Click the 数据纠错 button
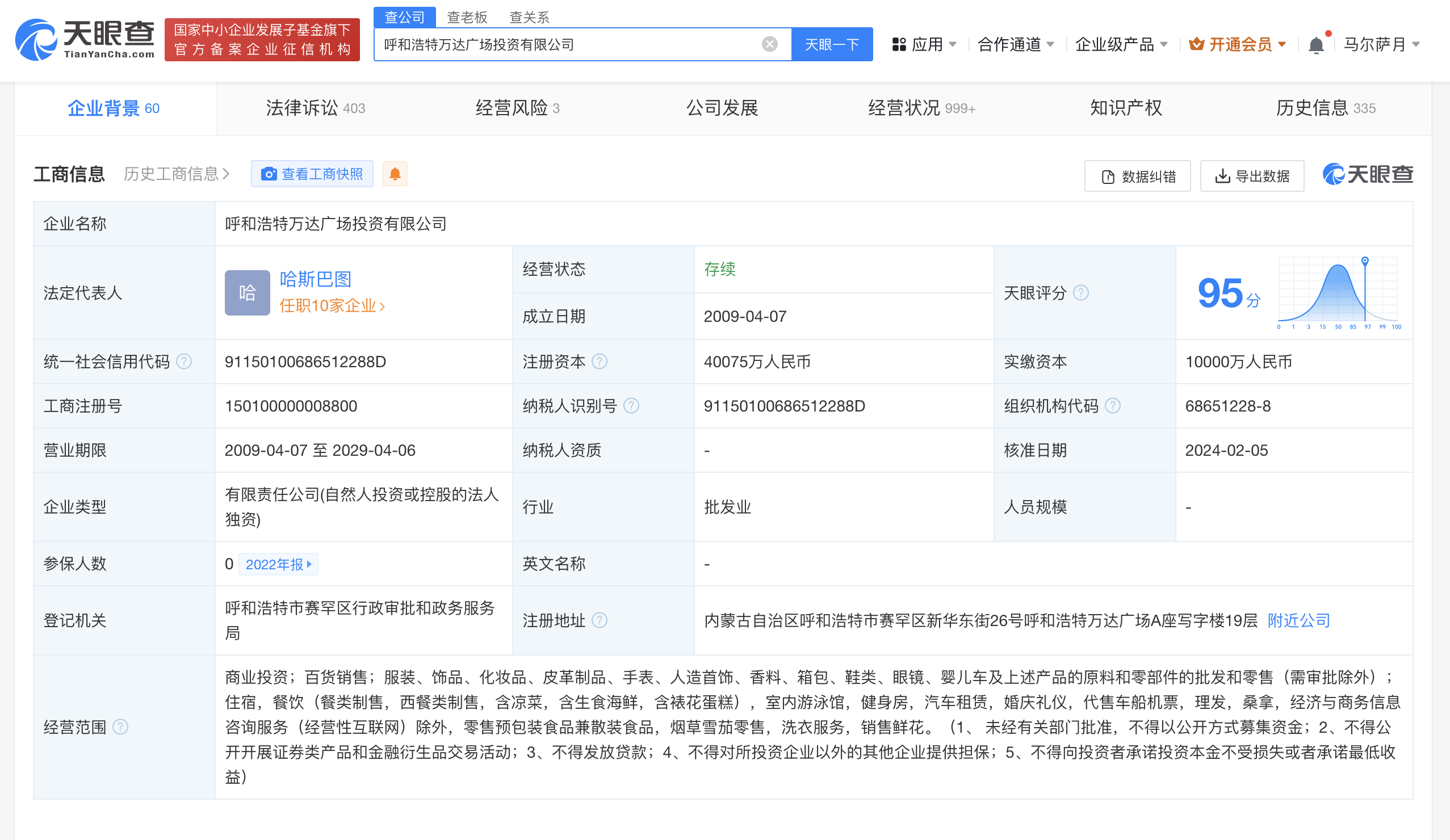This screenshot has height=840, width=1450. click(1138, 176)
